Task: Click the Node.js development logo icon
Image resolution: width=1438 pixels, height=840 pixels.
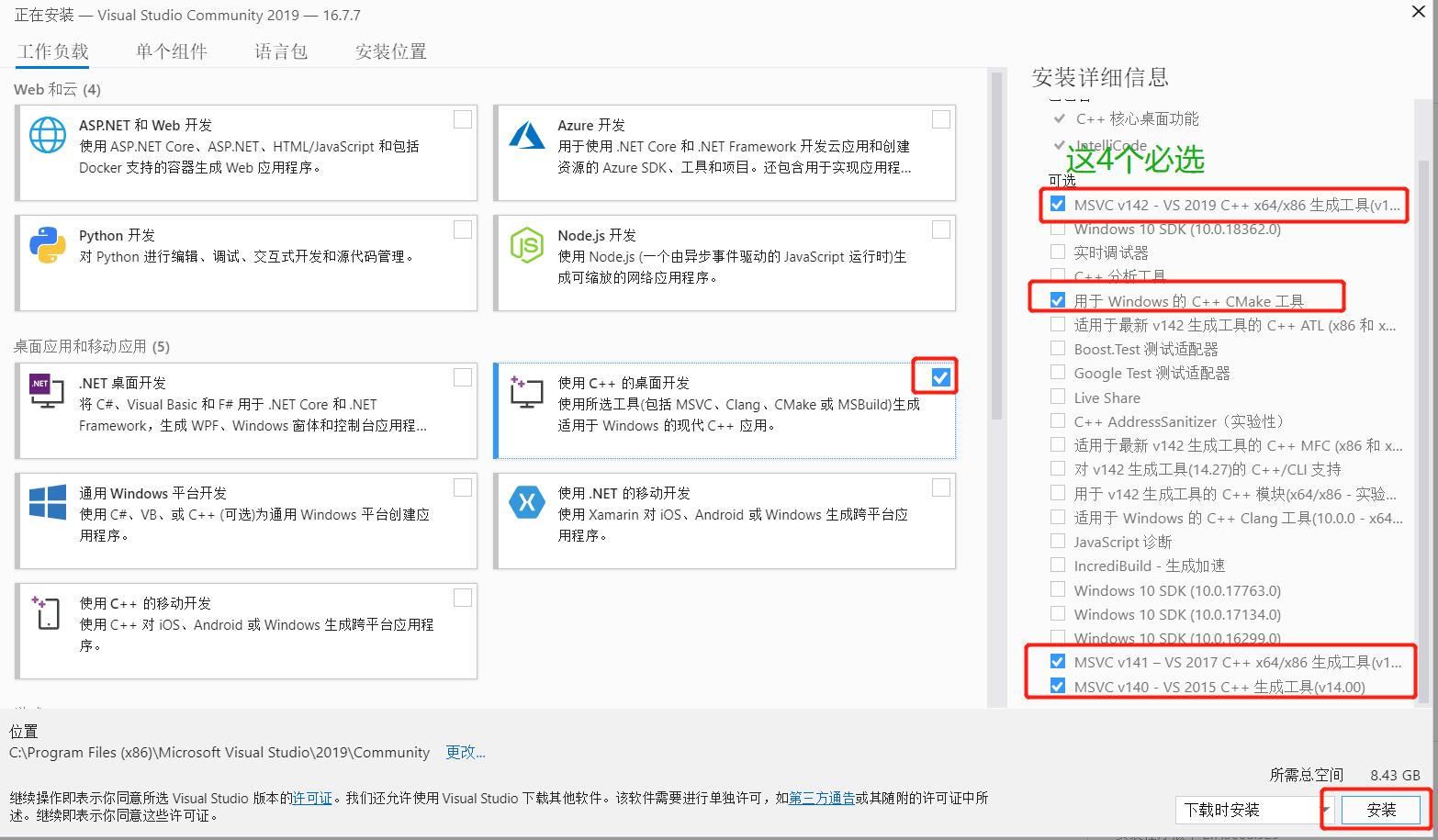Action: coord(527,245)
